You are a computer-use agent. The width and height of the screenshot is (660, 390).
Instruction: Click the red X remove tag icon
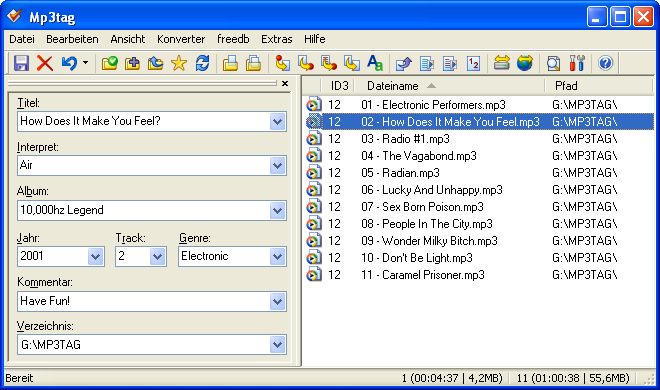pos(45,64)
